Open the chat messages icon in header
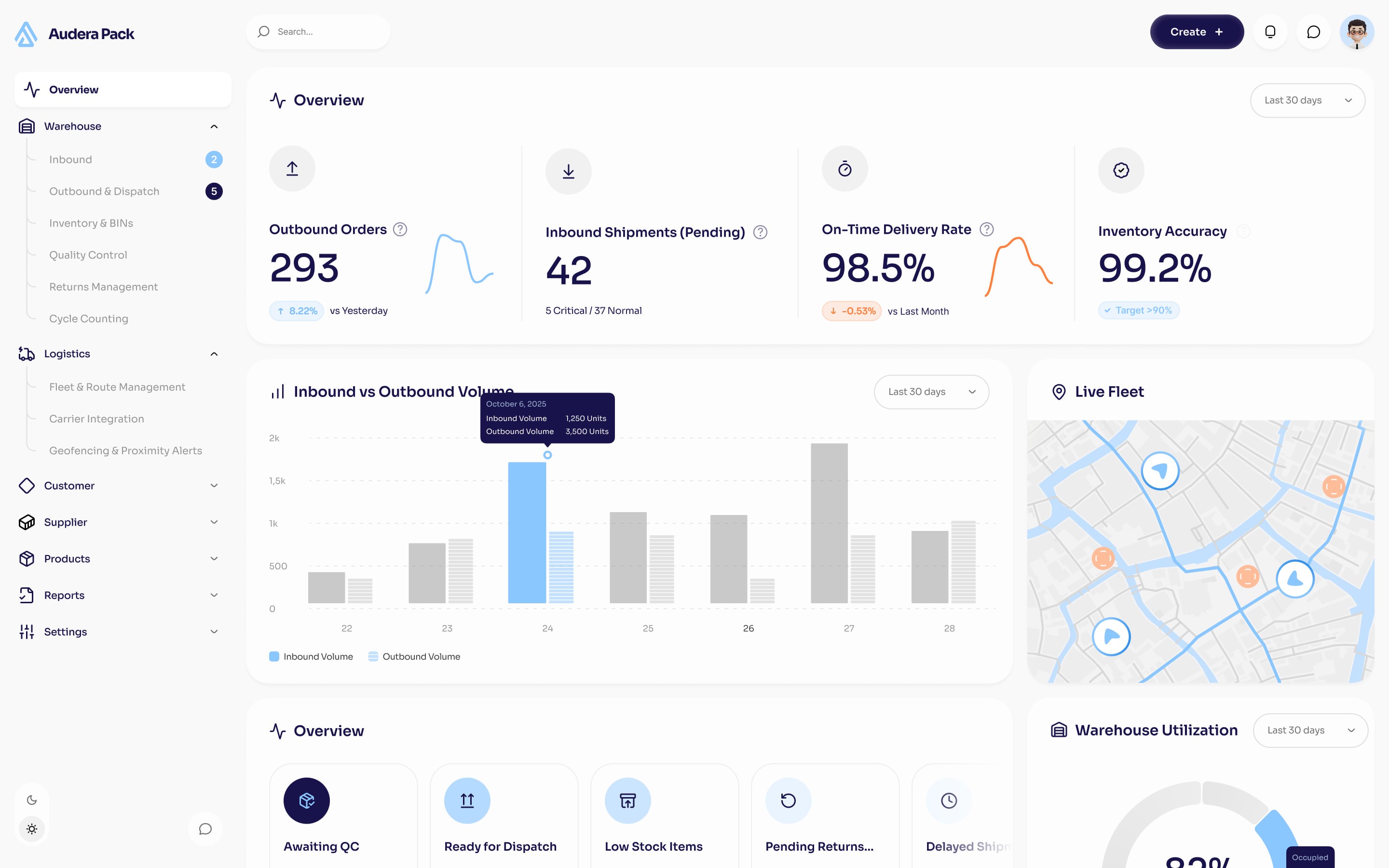This screenshot has width=1389, height=868. point(1313,32)
